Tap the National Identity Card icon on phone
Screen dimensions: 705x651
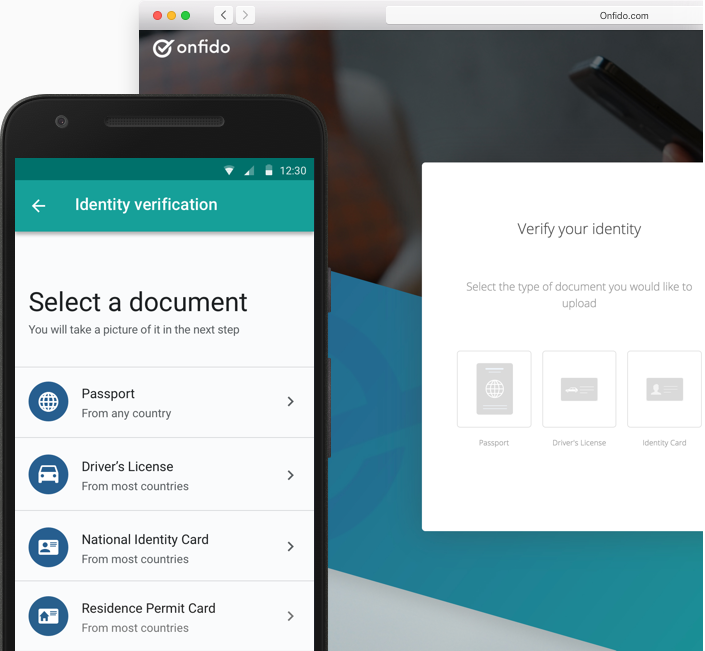(49, 547)
